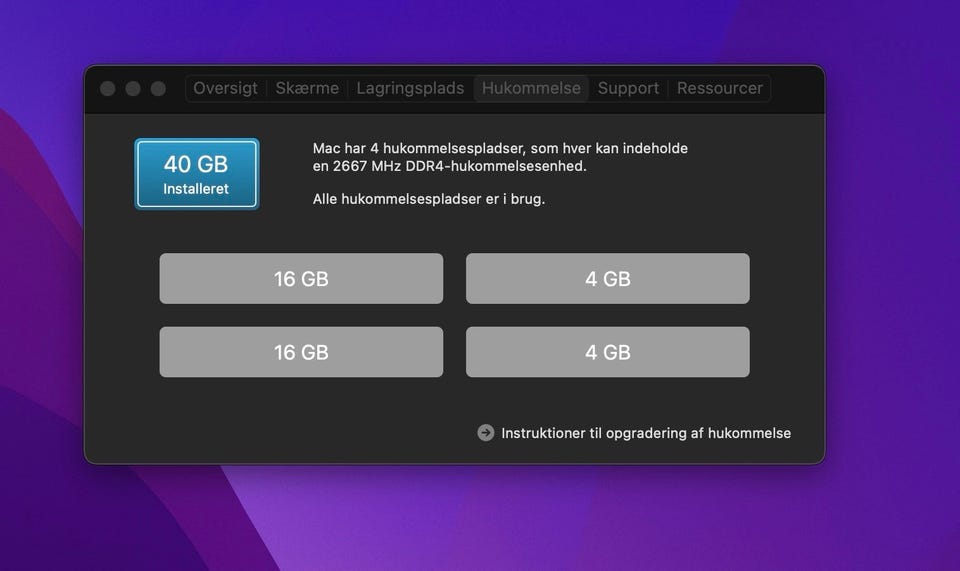
Task: Open the Skærme tab
Action: click(307, 88)
